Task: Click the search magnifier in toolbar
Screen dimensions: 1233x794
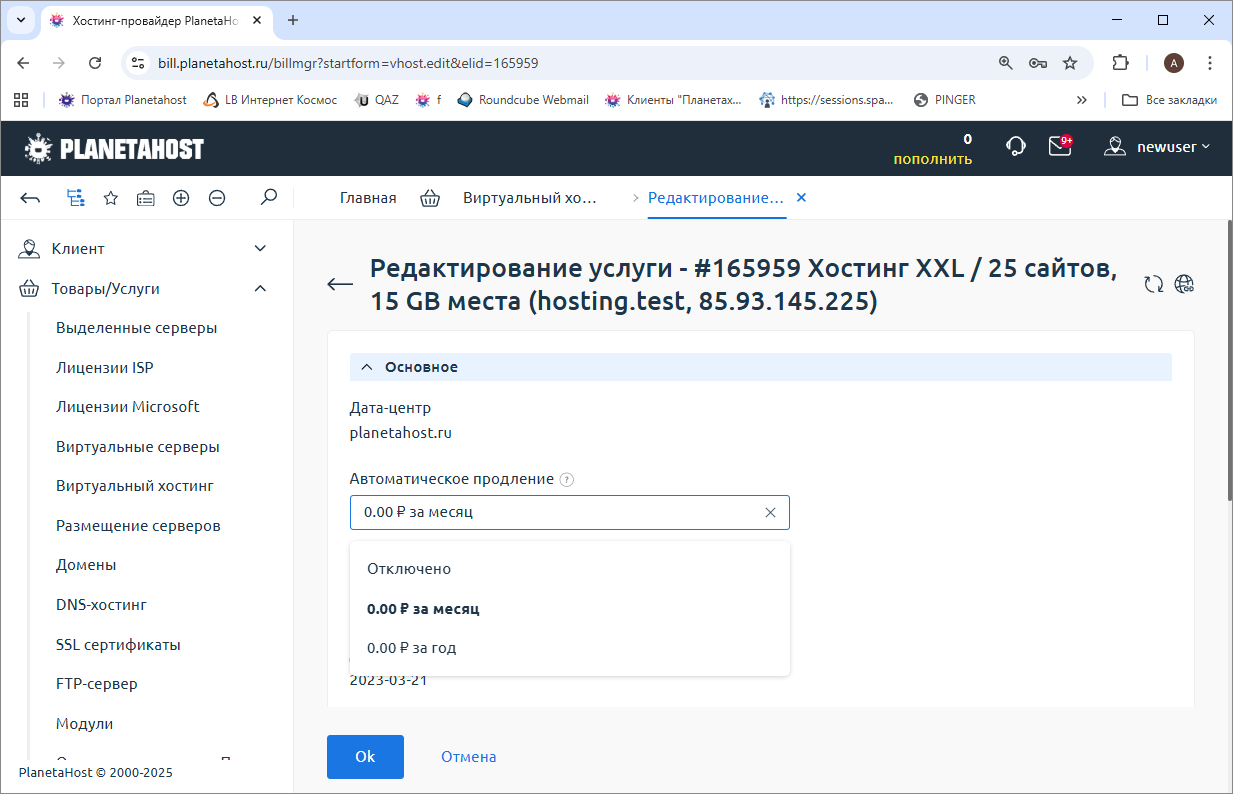Action: (x=268, y=198)
